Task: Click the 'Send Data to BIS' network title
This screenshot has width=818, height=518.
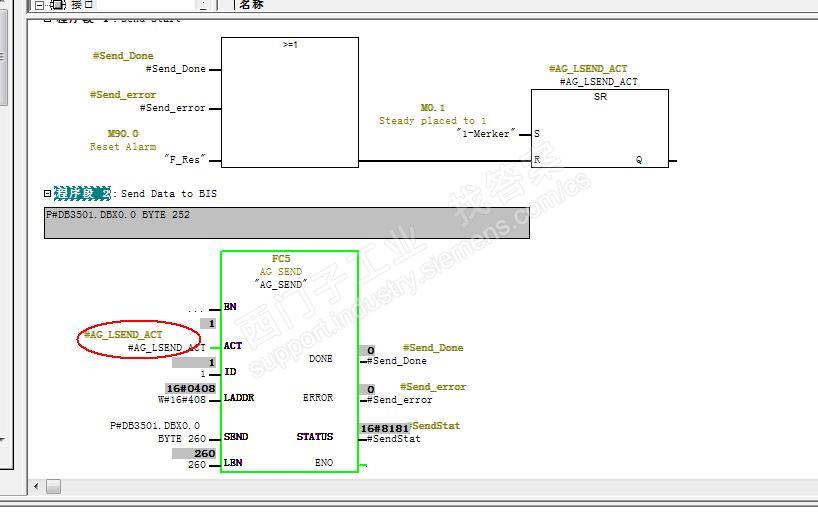Action: tap(169, 194)
